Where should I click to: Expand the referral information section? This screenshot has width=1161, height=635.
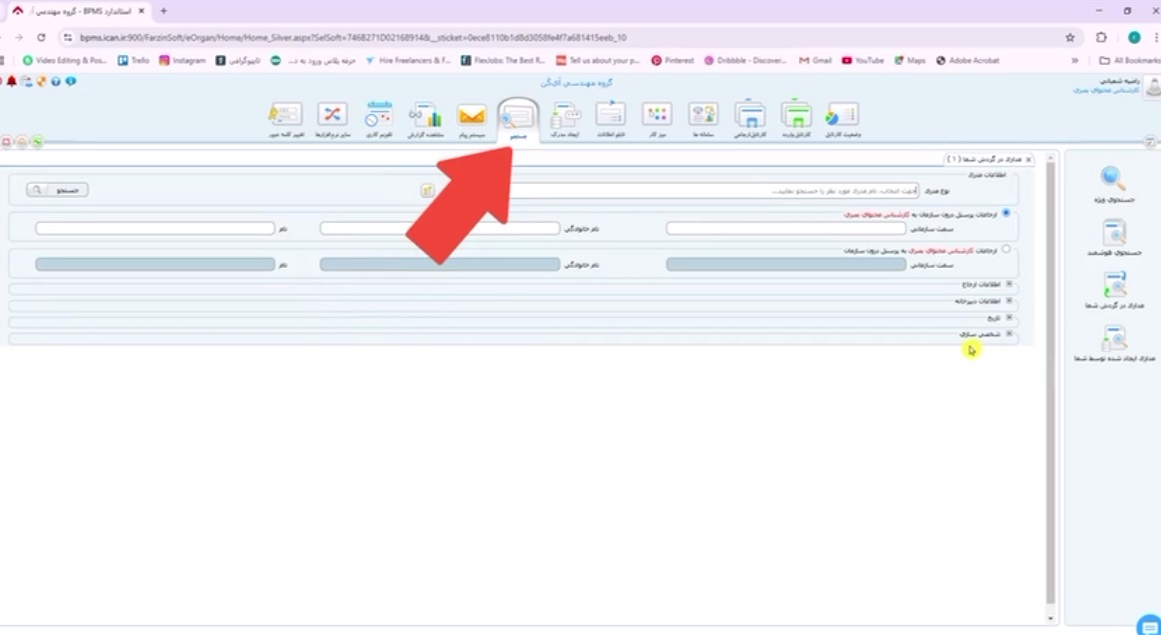(x=1009, y=284)
